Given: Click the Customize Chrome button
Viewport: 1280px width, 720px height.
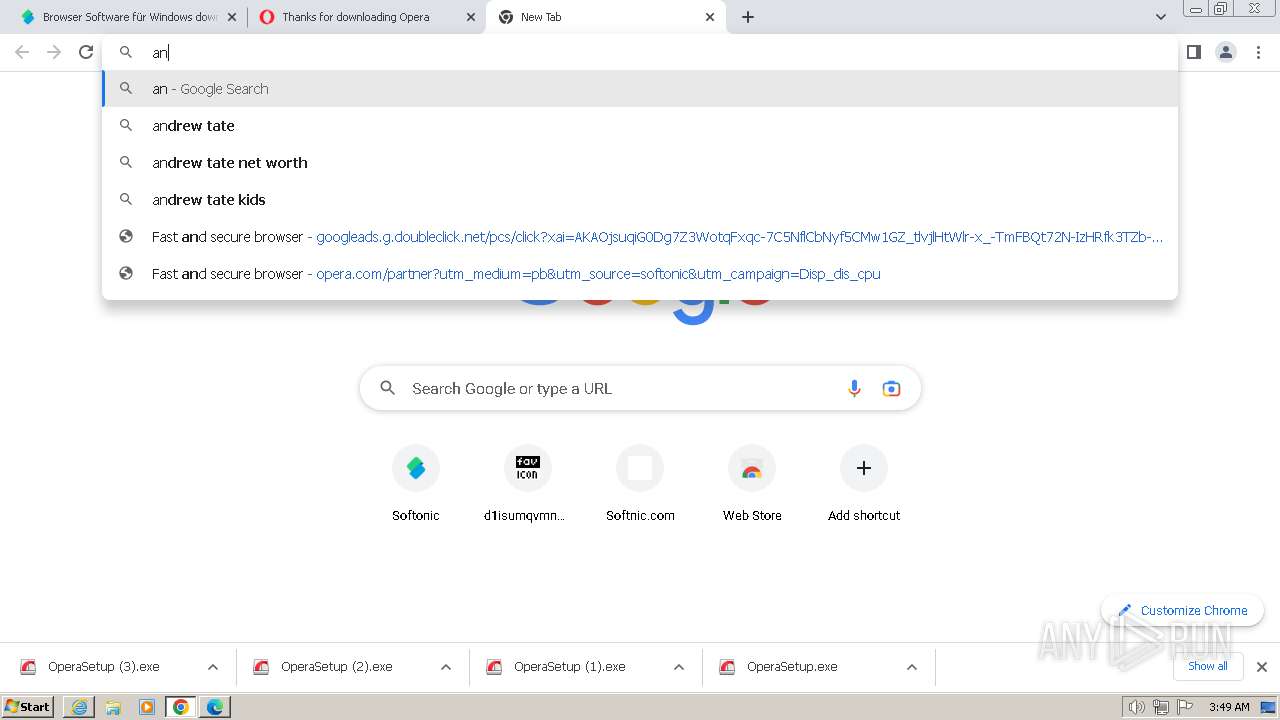Looking at the screenshot, I should point(1183,610).
